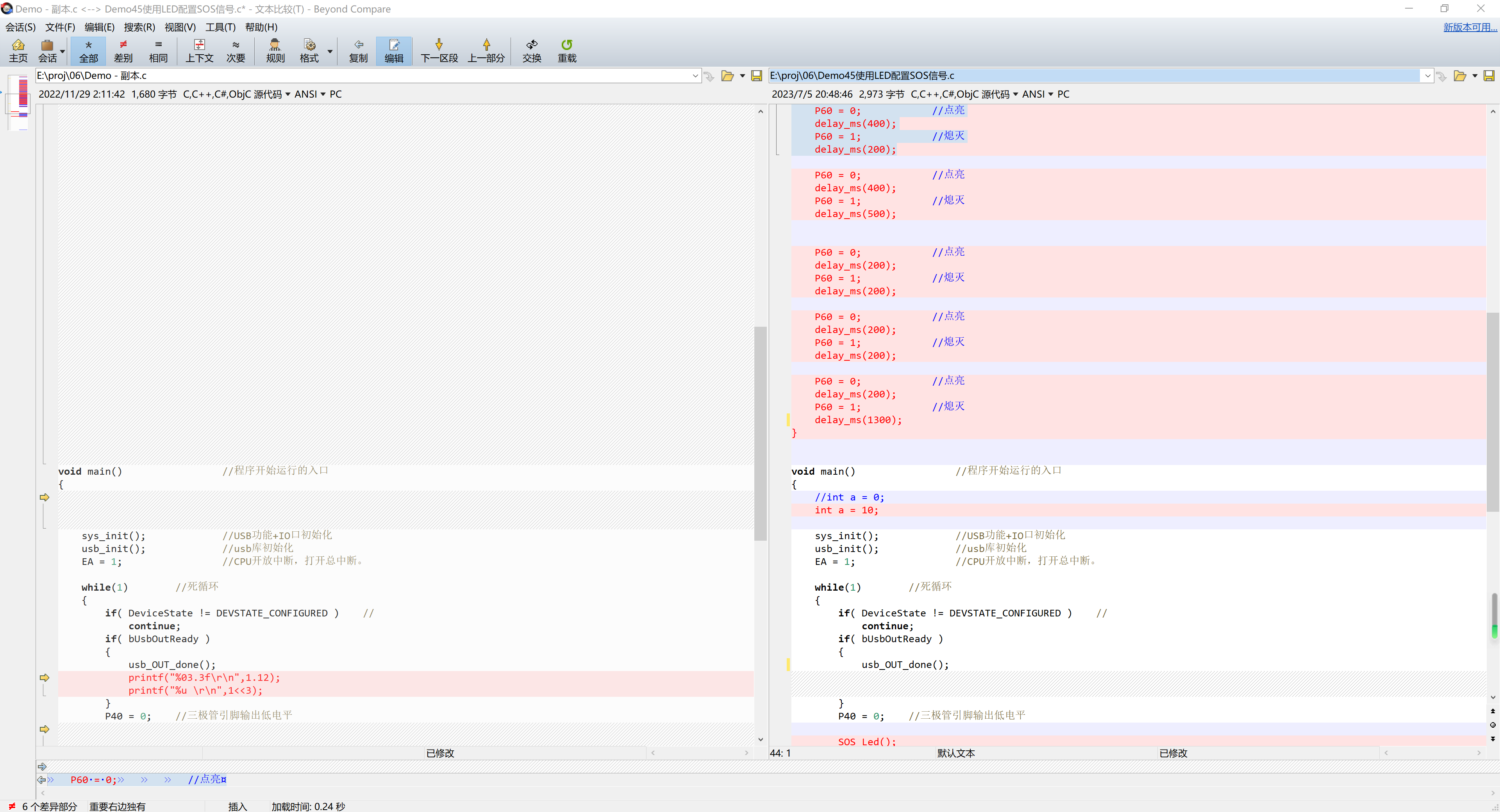
Task: Click the 插入 insert mode status text
Action: [237, 806]
